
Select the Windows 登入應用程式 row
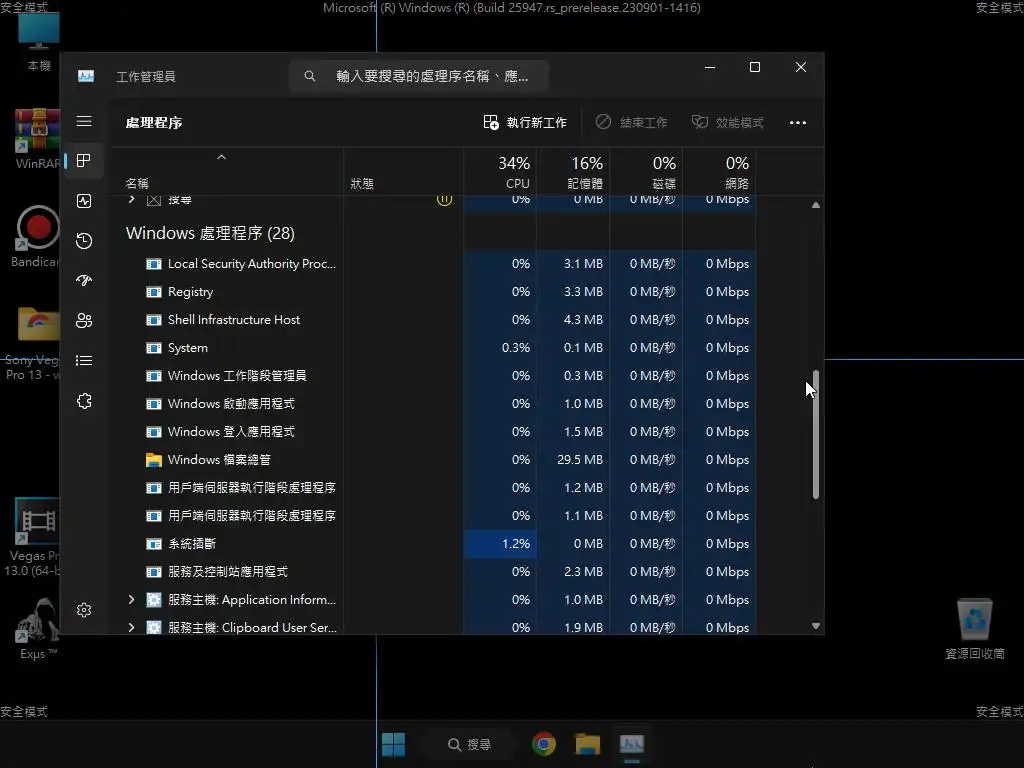point(434,432)
